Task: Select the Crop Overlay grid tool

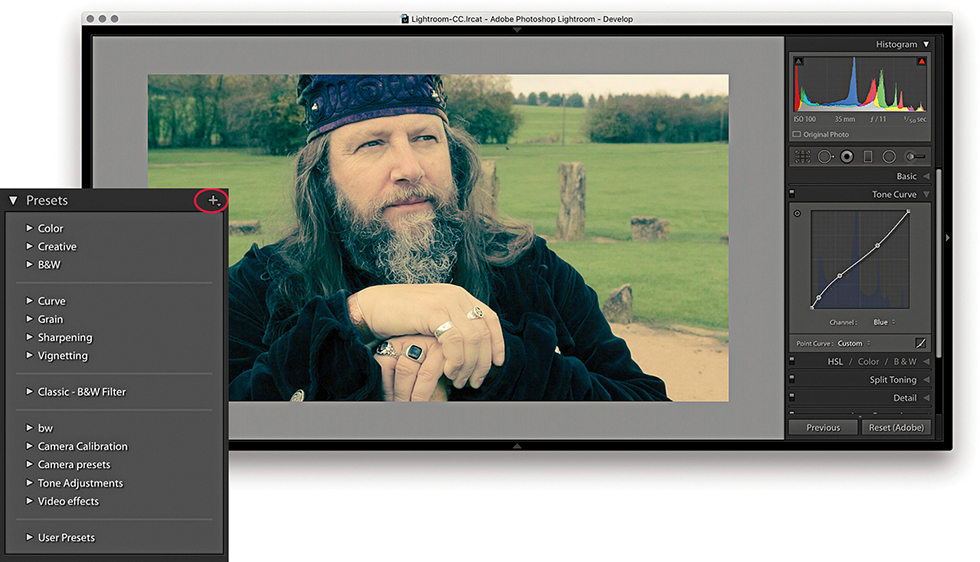Action: click(802, 157)
